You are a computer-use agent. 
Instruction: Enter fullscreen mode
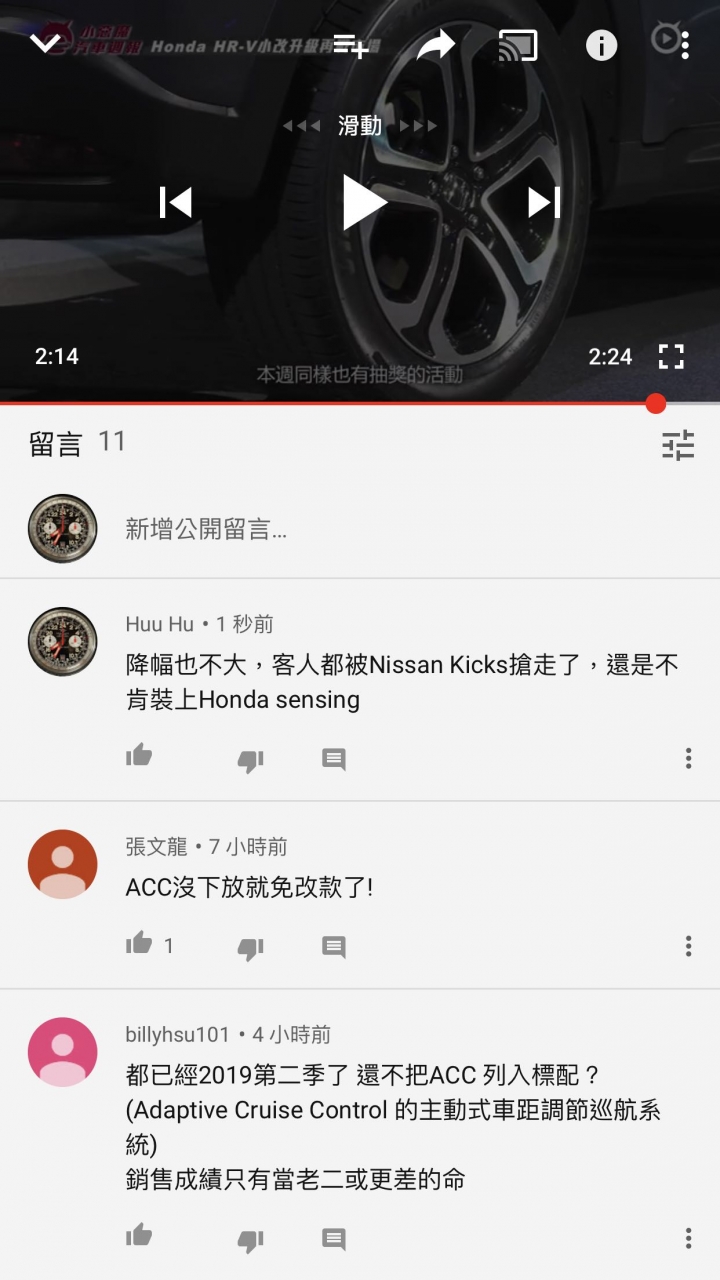point(671,356)
